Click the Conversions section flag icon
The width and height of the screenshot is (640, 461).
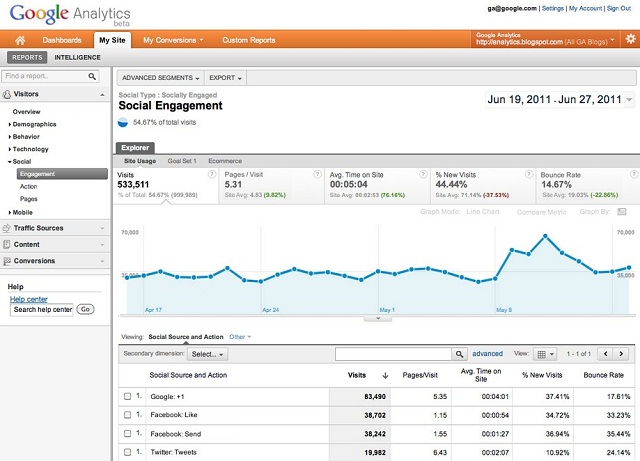click(6, 261)
